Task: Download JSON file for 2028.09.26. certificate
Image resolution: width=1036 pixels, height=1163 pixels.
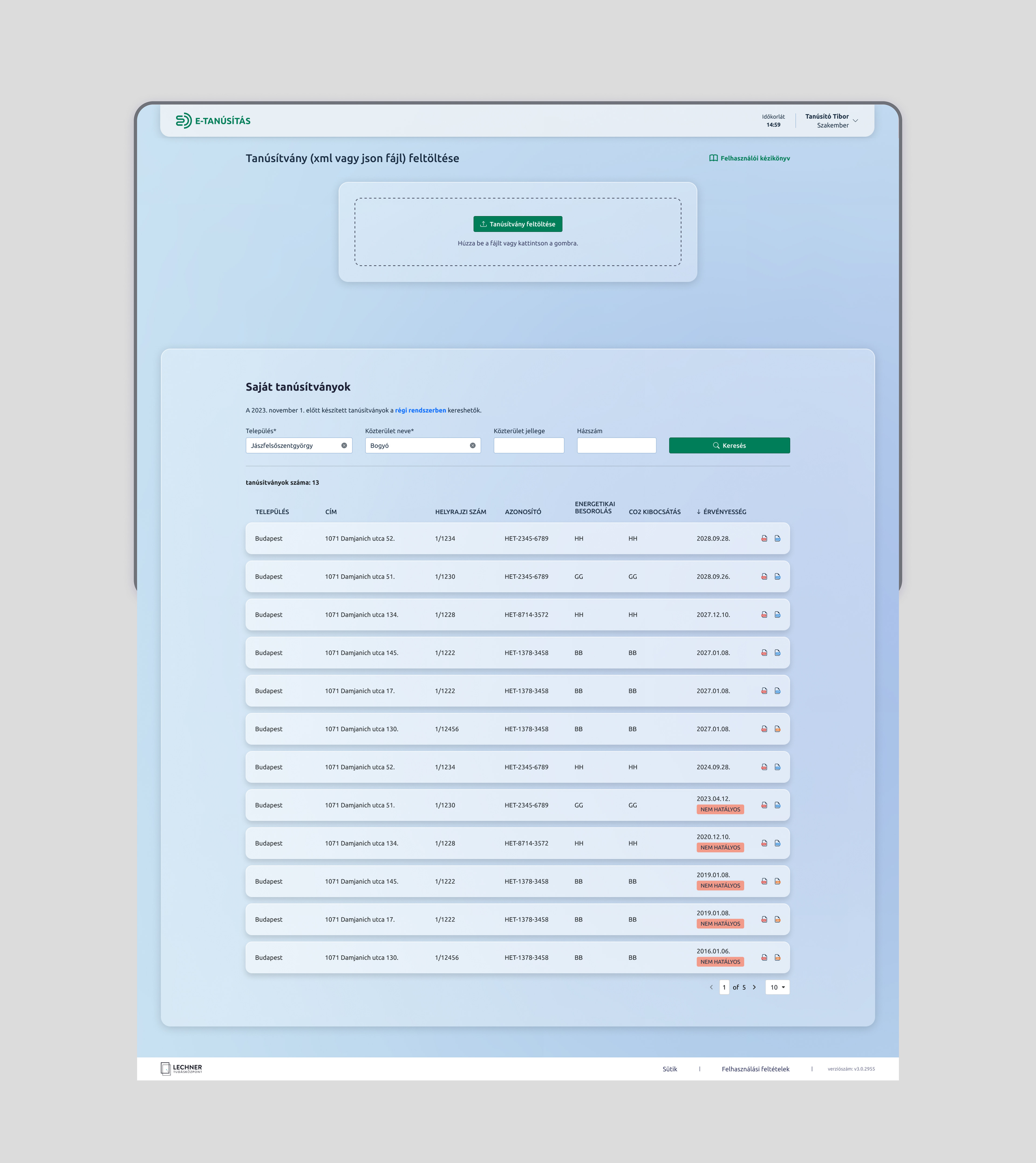Action: click(x=777, y=577)
